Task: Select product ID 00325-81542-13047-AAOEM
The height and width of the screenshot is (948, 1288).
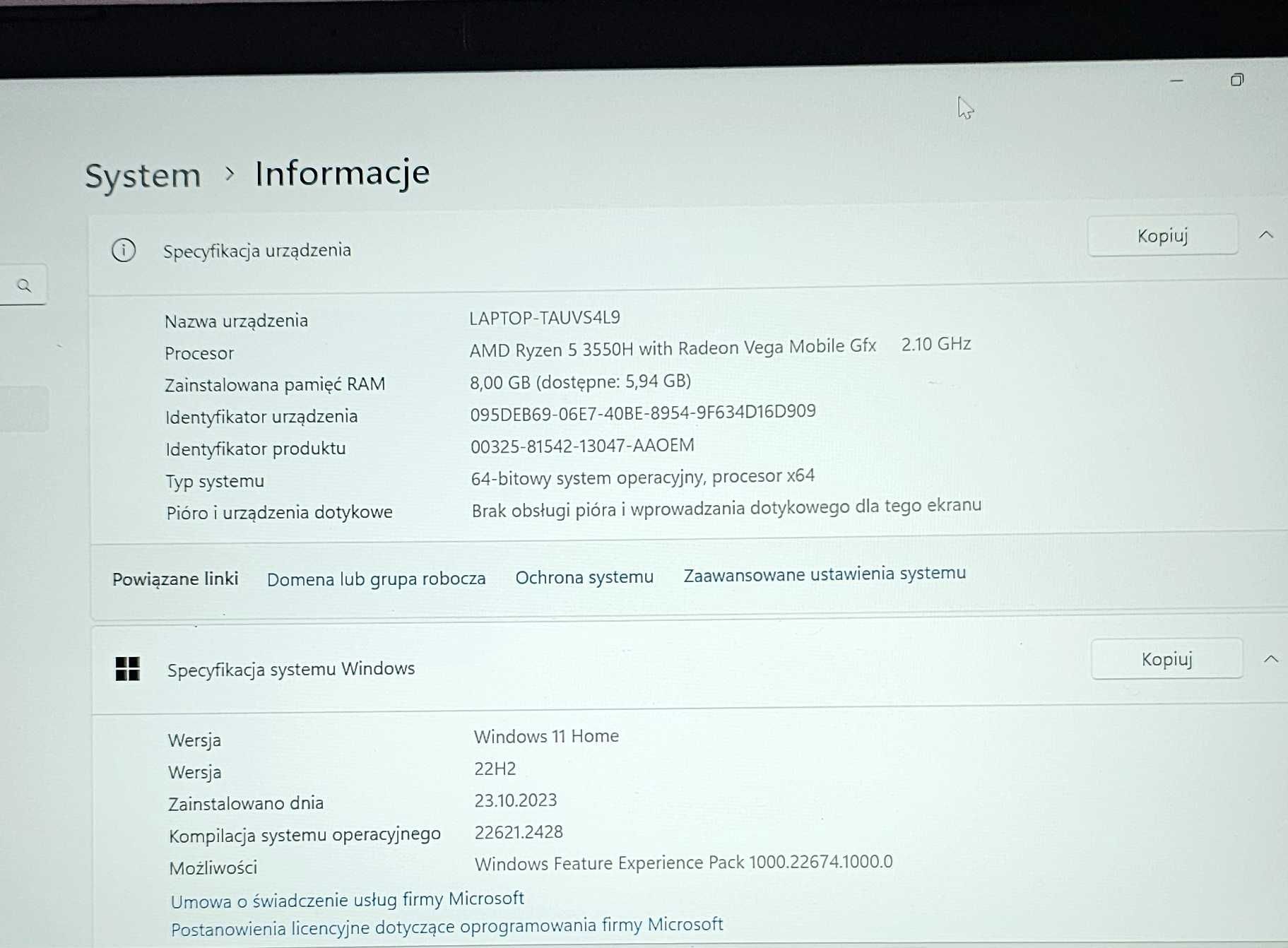Action: (x=582, y=446)
